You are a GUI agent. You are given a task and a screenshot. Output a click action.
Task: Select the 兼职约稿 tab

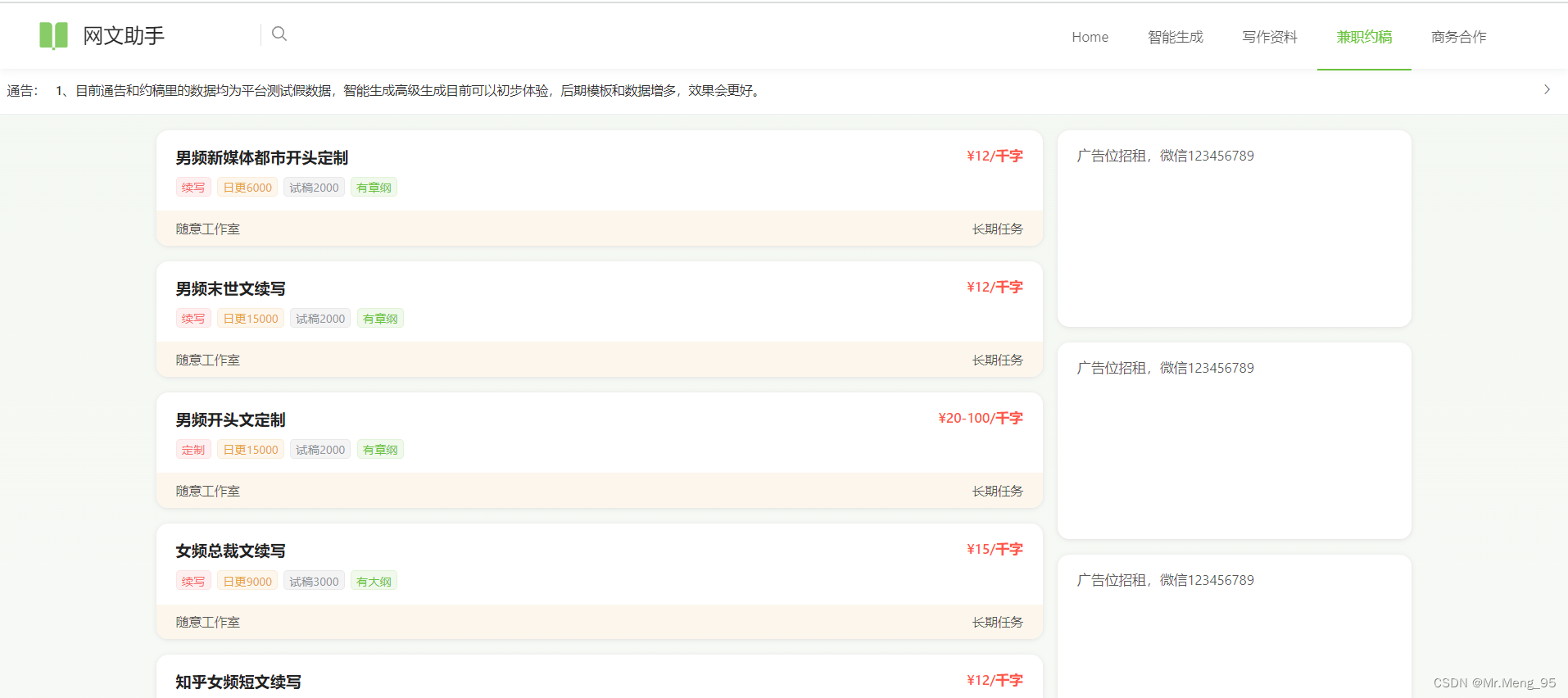pos(1364,37)
